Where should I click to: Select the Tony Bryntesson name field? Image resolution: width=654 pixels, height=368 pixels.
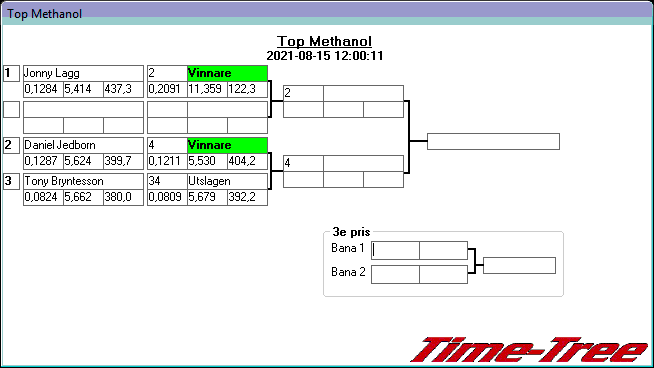pos(83,181)
